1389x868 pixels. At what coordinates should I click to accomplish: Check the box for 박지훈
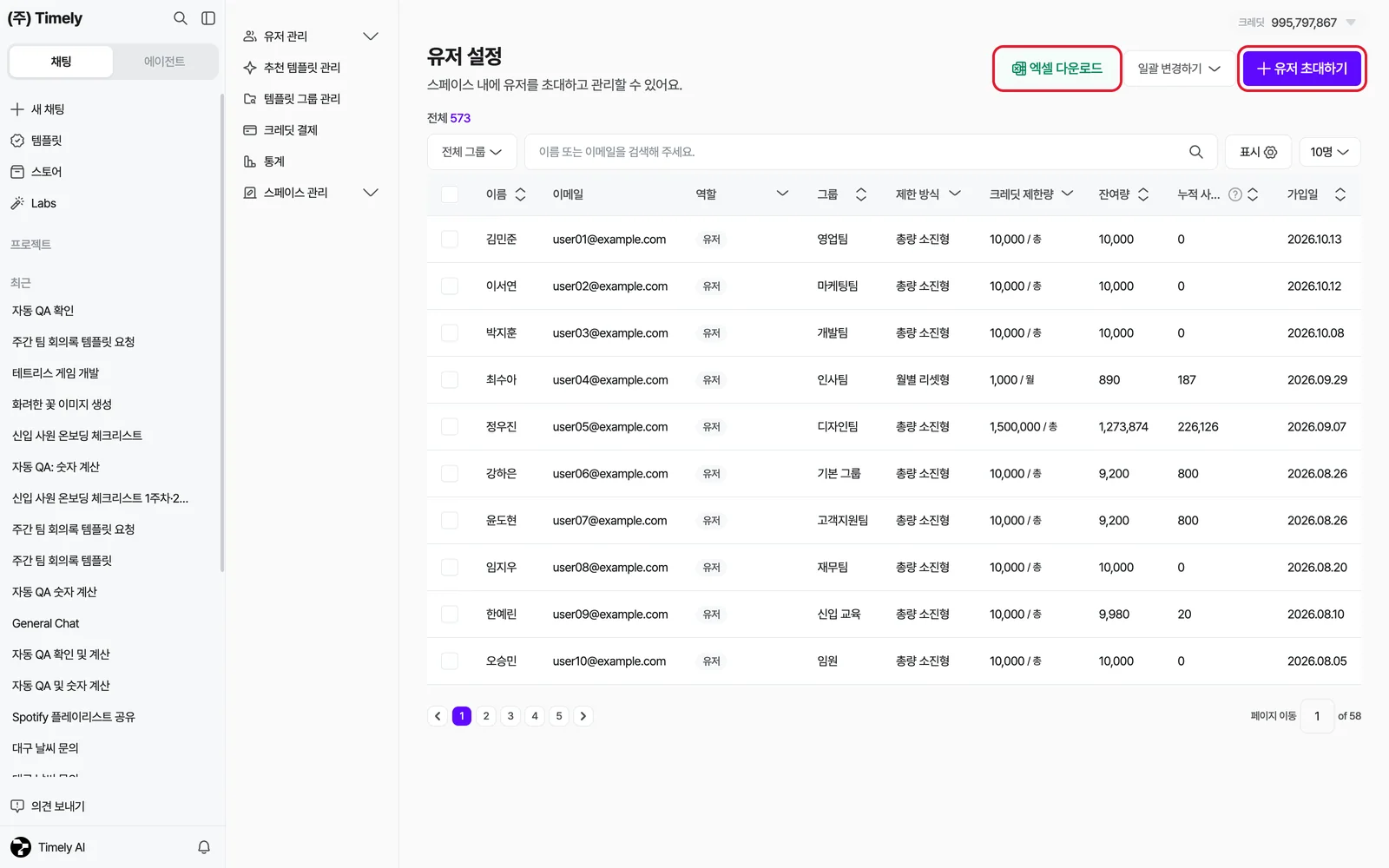pos(450,333)
